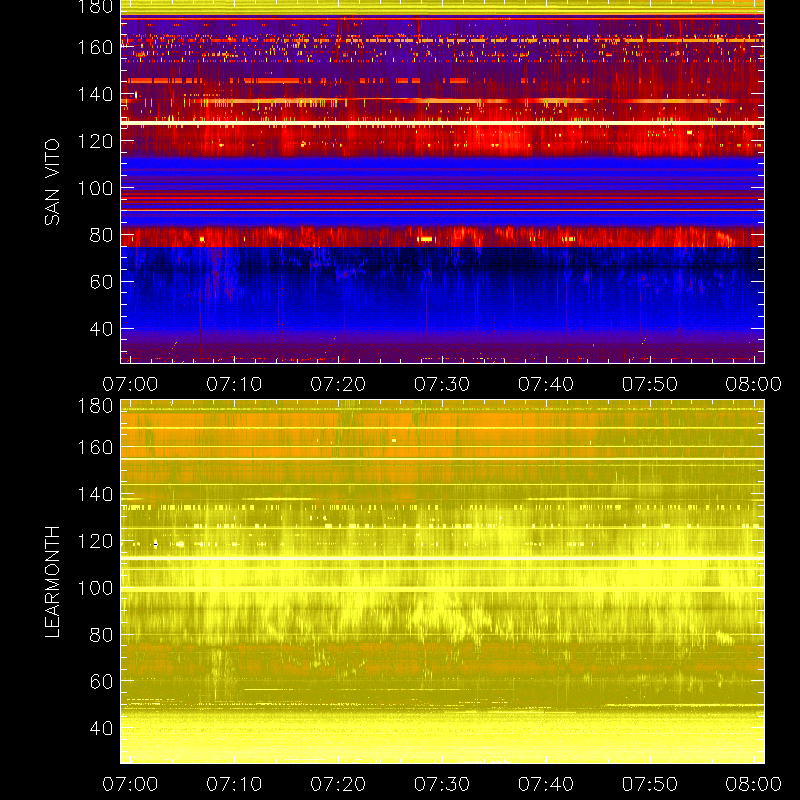Screen dimensions: 800x800
Task: Select the 80 frequency label on SAN VITO plot
Action: pos(102,235)
